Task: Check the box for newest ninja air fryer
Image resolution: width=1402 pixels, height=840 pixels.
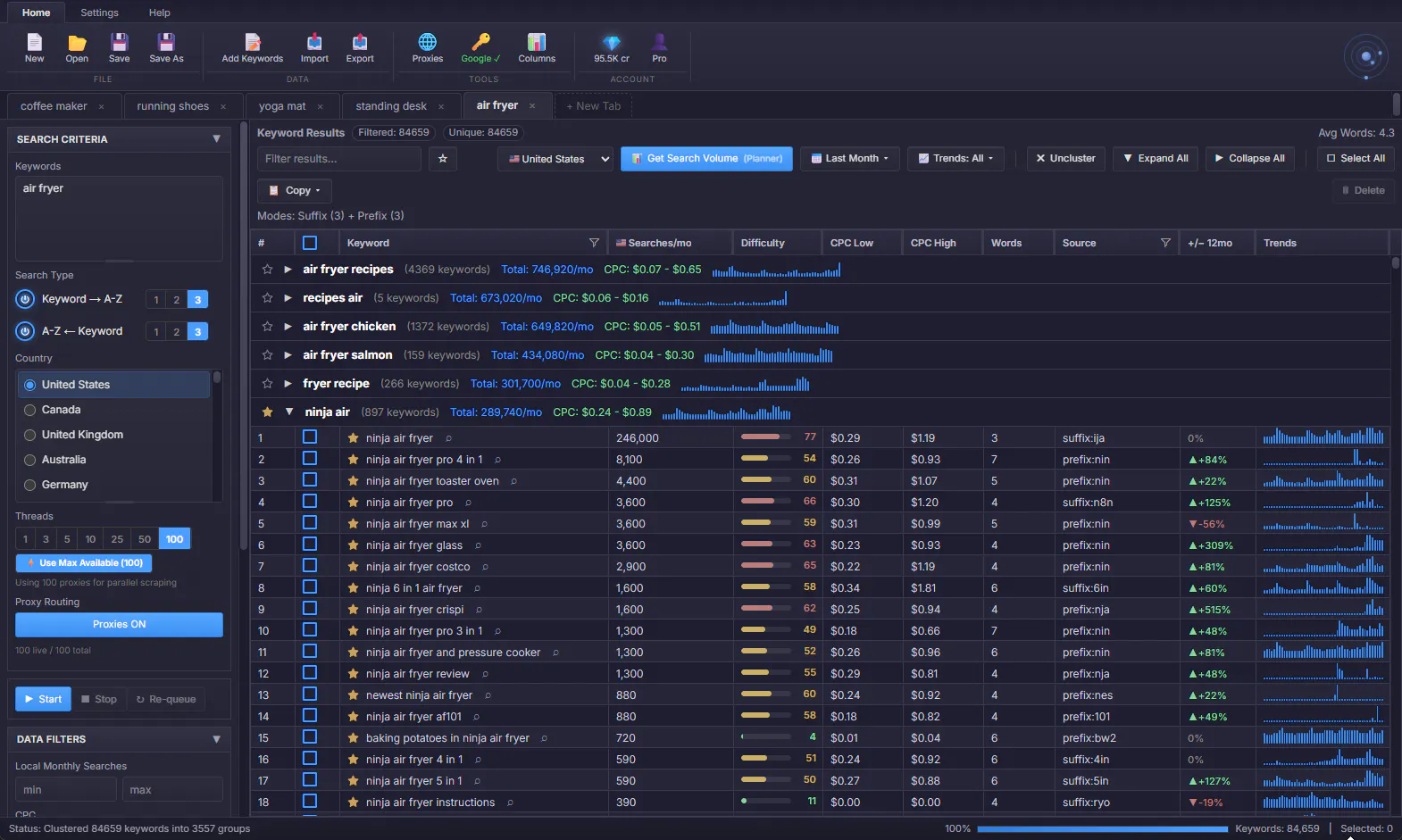Action: pyautogui.click(x=310, y=694)
